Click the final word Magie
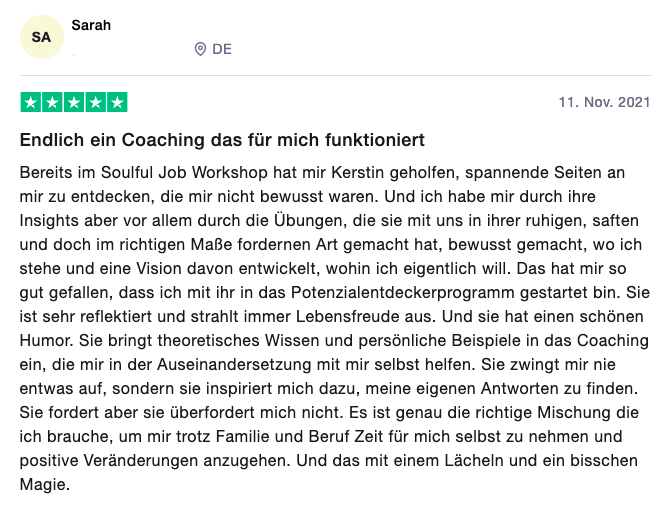Viewport: 672px width, 506px height. 45,485
